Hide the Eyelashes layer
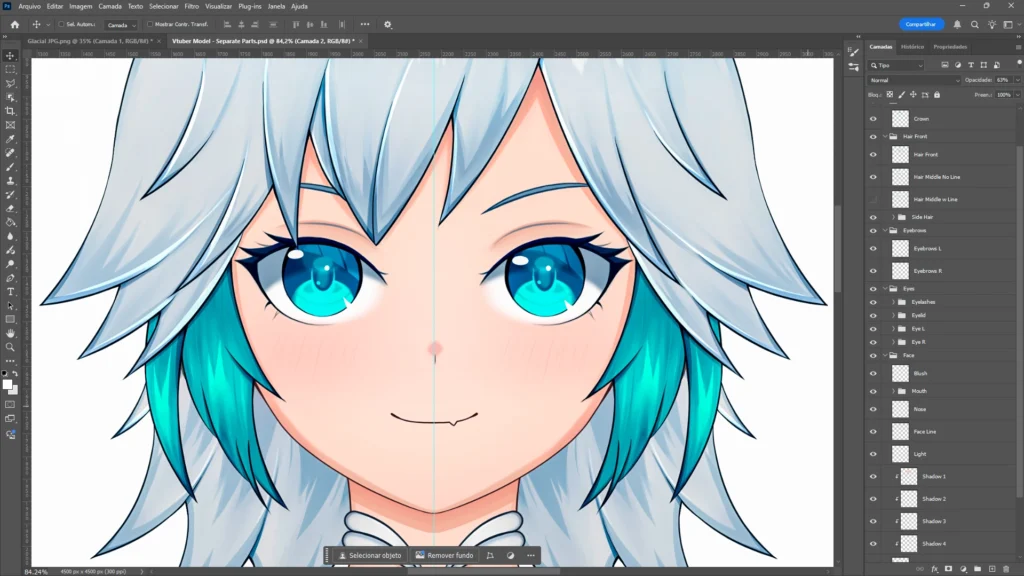 point(873,300)
